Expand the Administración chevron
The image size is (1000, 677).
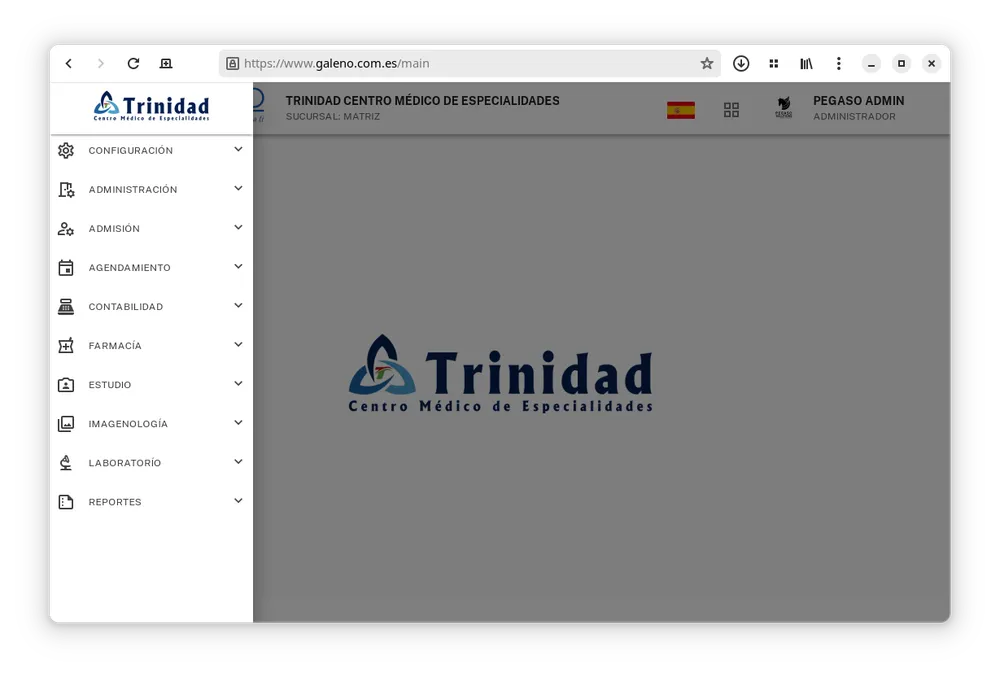point(238,188)
